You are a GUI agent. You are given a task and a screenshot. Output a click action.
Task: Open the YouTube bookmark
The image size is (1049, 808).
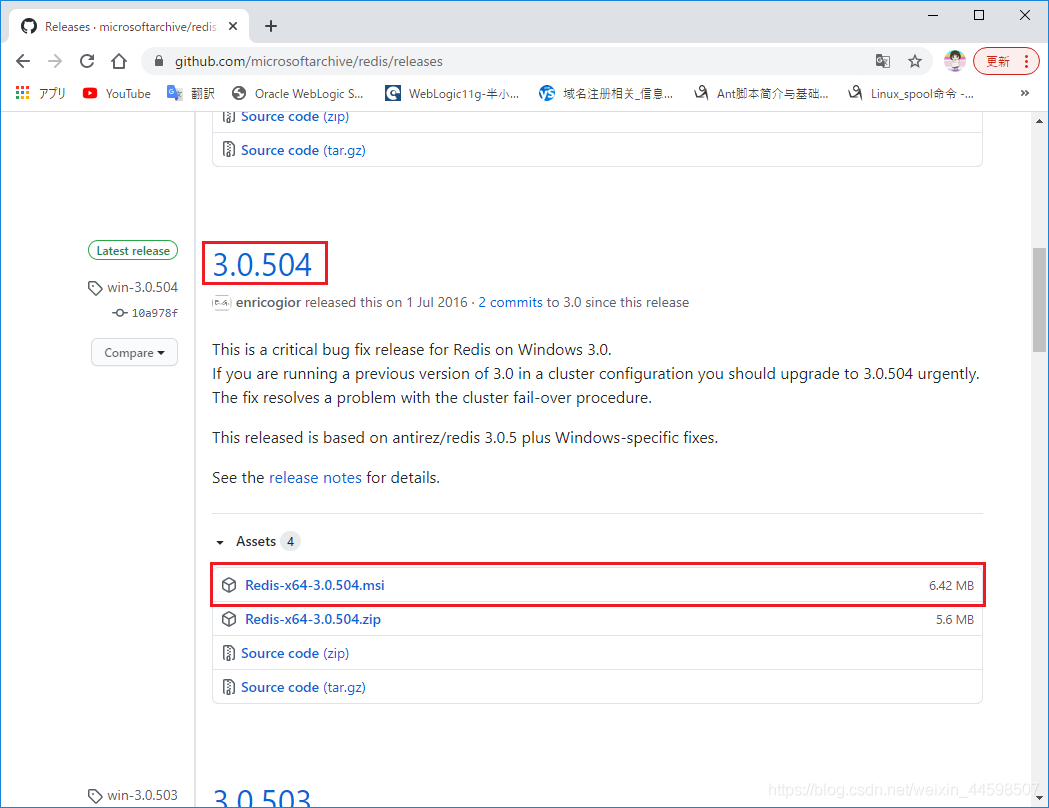tap(117, 94)
